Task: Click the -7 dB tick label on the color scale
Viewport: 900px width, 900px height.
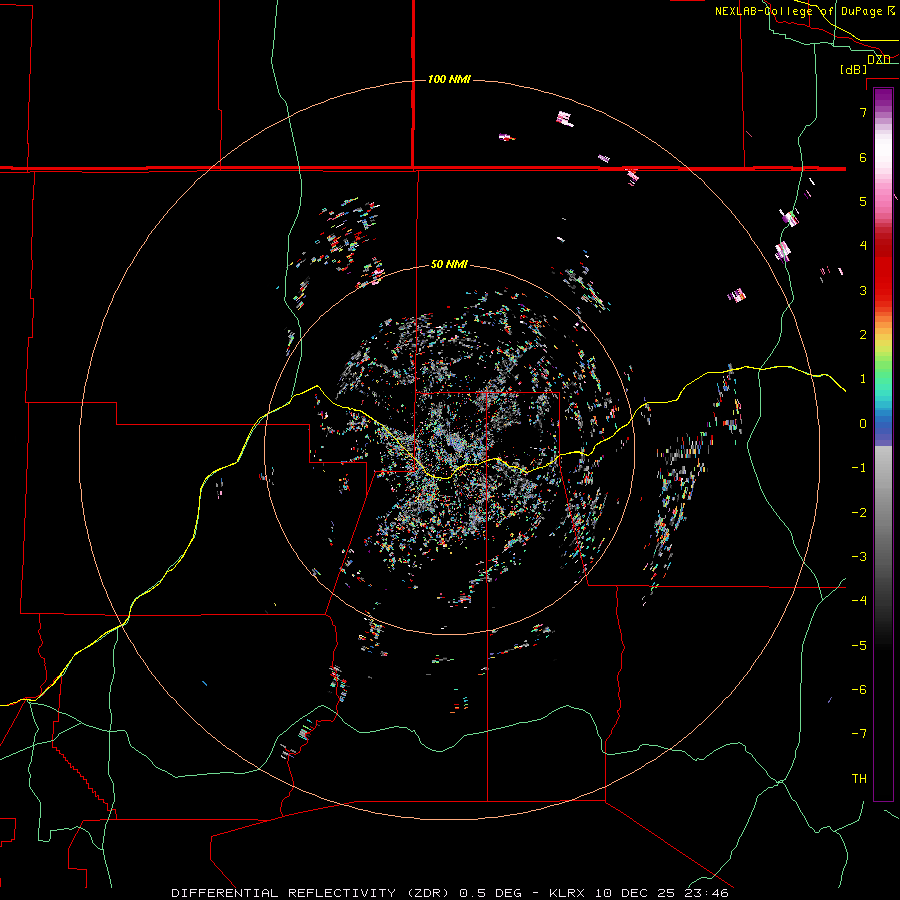Action: point(859,734)
